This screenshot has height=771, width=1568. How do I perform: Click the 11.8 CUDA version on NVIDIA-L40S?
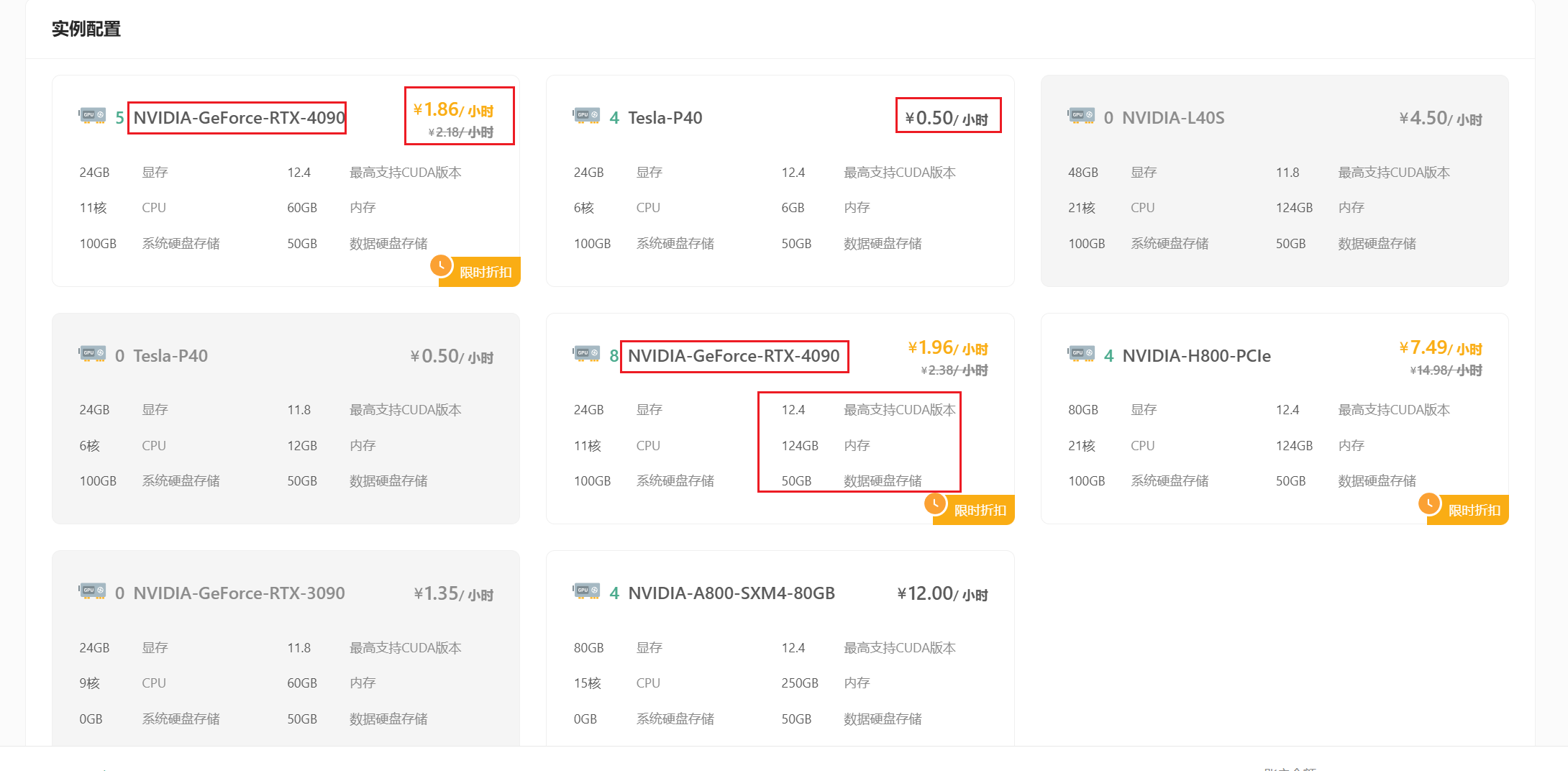pos(1287,173)
